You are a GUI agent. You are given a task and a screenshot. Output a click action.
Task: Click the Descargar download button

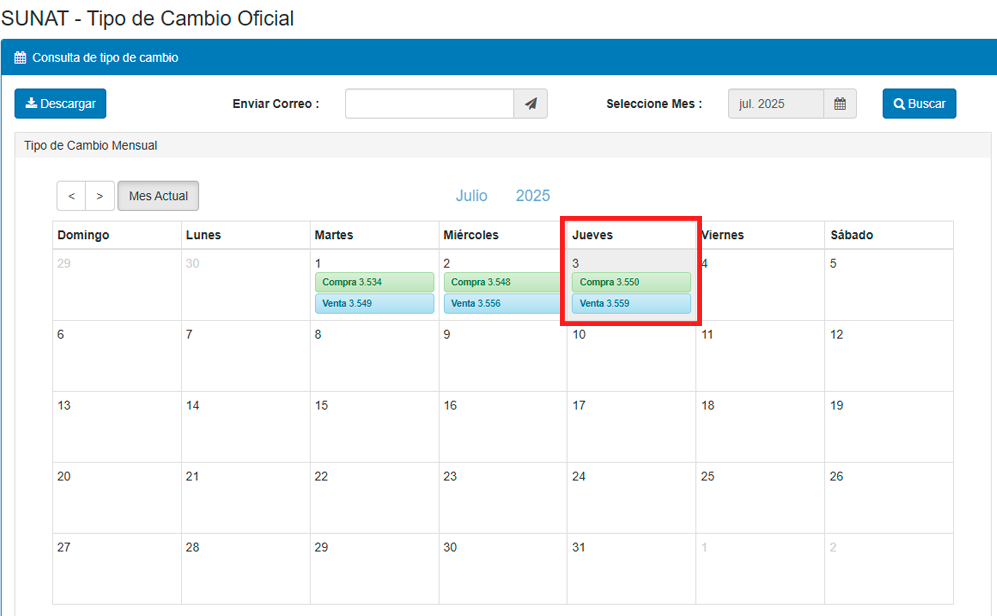60,104
